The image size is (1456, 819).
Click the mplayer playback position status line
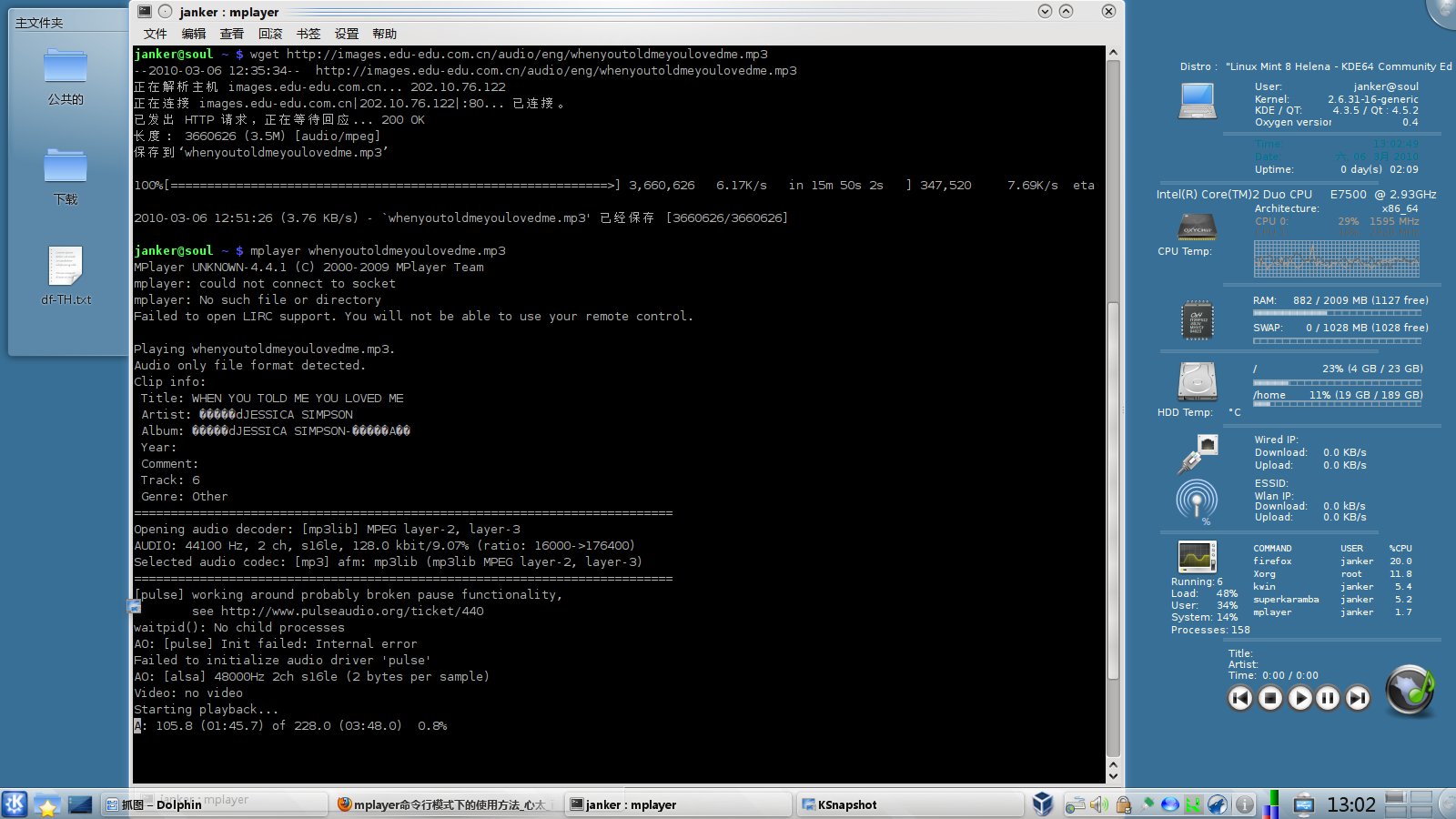(x=290, y=725)
